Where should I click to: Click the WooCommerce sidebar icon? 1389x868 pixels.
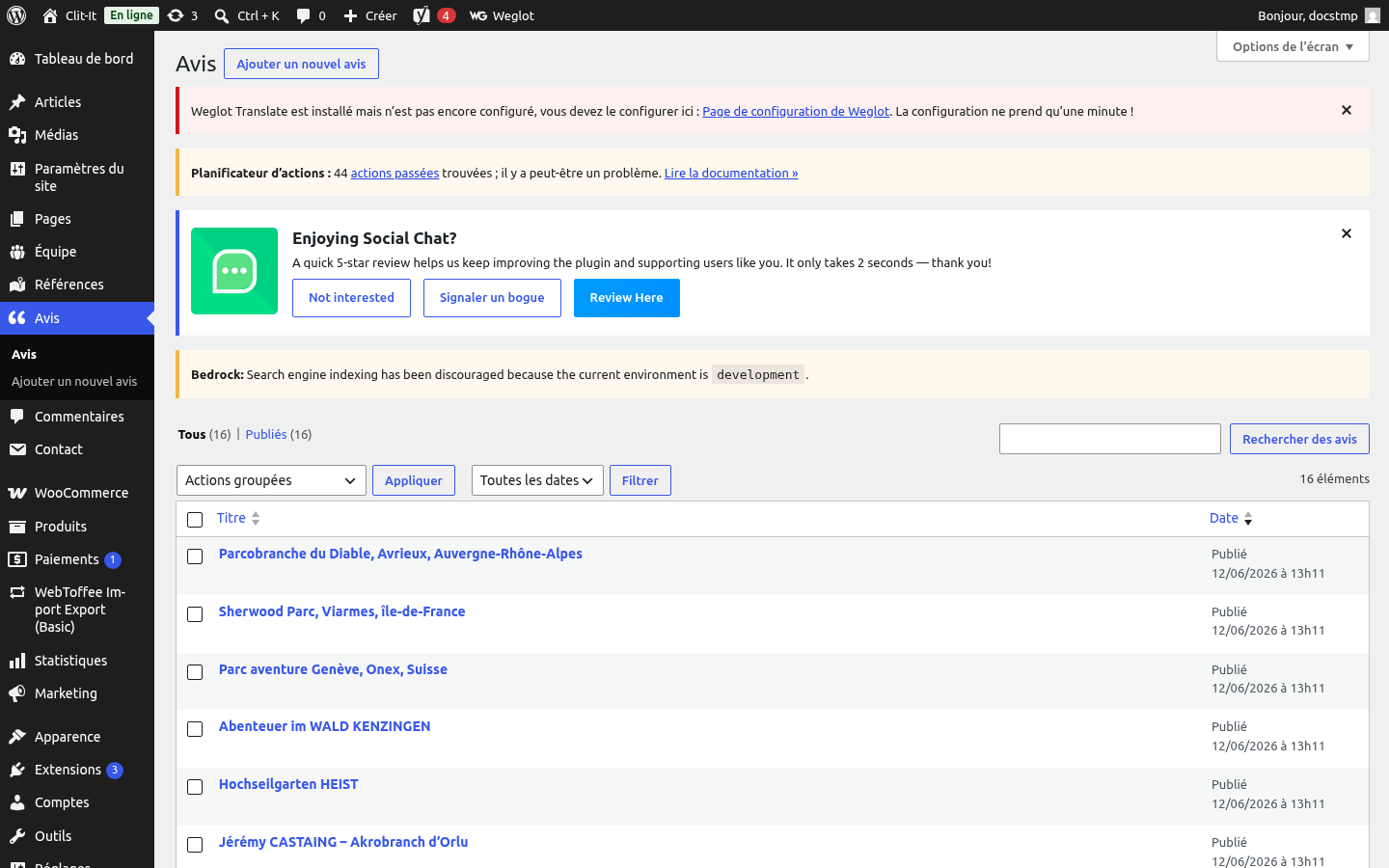[x=17, y=493]
